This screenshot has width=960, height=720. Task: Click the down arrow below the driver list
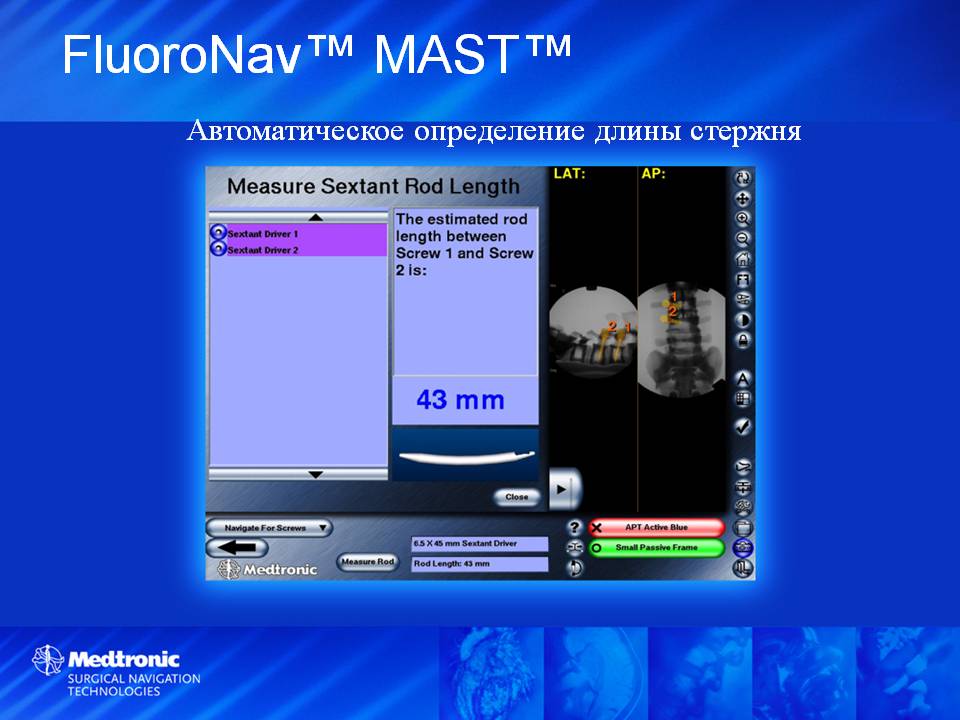coord(298,474)
